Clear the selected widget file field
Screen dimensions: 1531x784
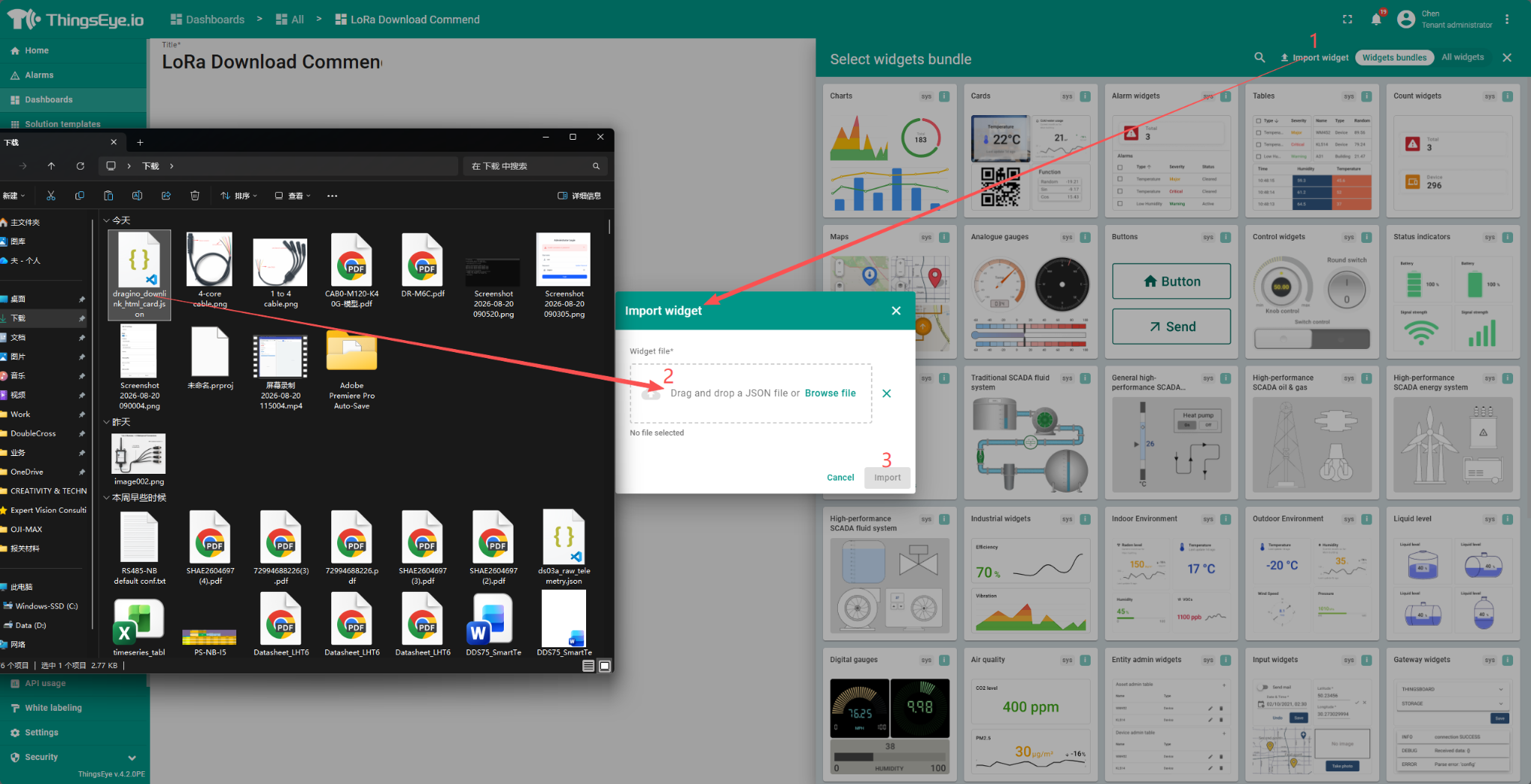(x=887, y=393)
